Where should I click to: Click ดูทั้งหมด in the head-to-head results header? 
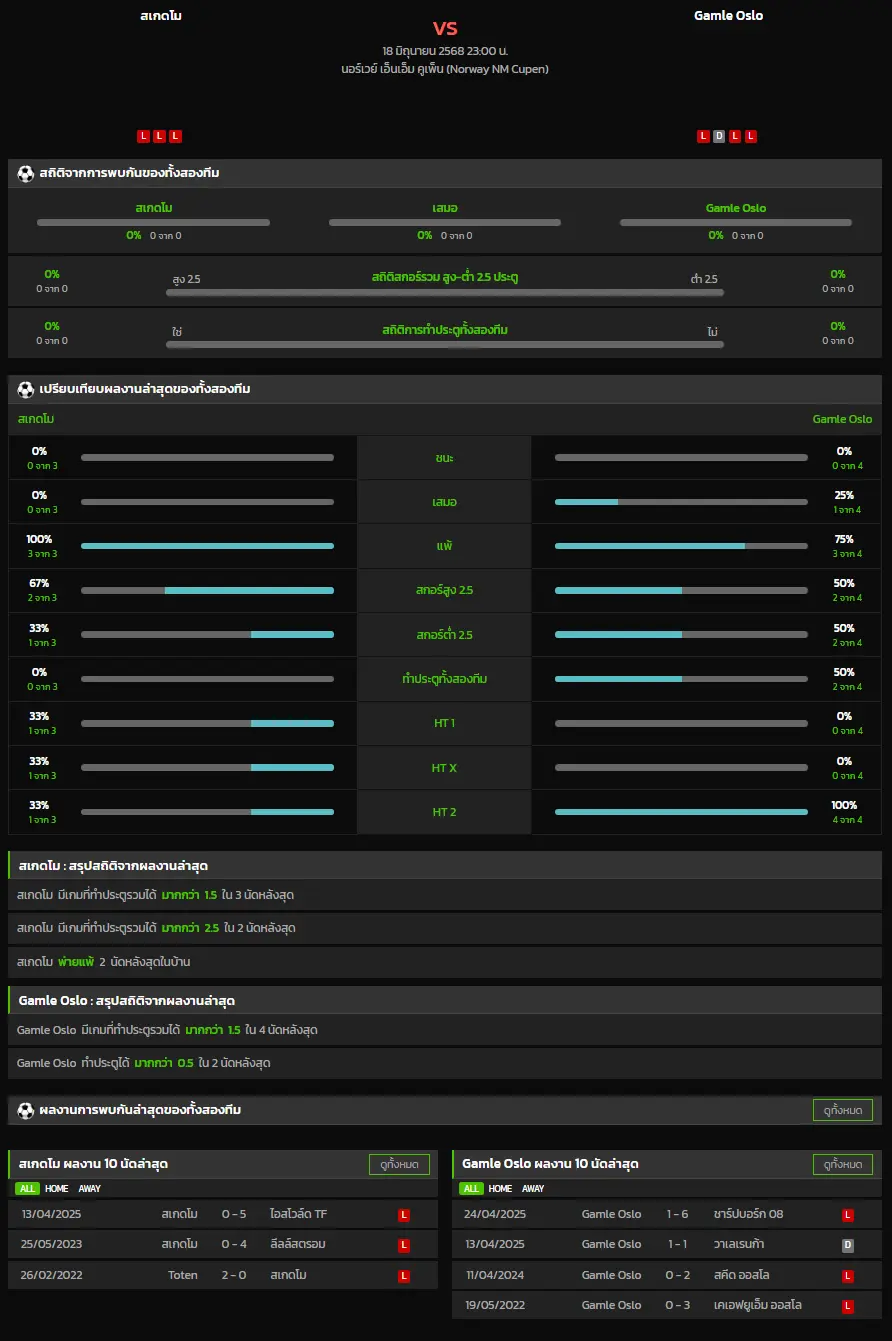(x=843, y=1110)
